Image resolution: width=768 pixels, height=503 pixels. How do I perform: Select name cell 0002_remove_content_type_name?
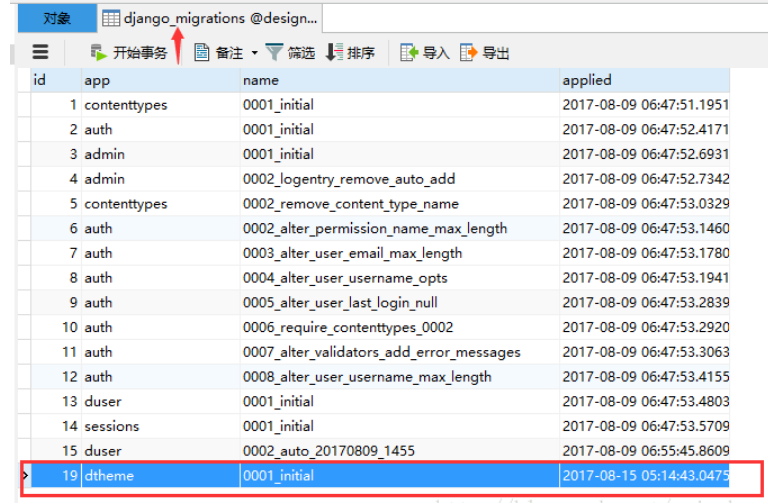(400, 204)
